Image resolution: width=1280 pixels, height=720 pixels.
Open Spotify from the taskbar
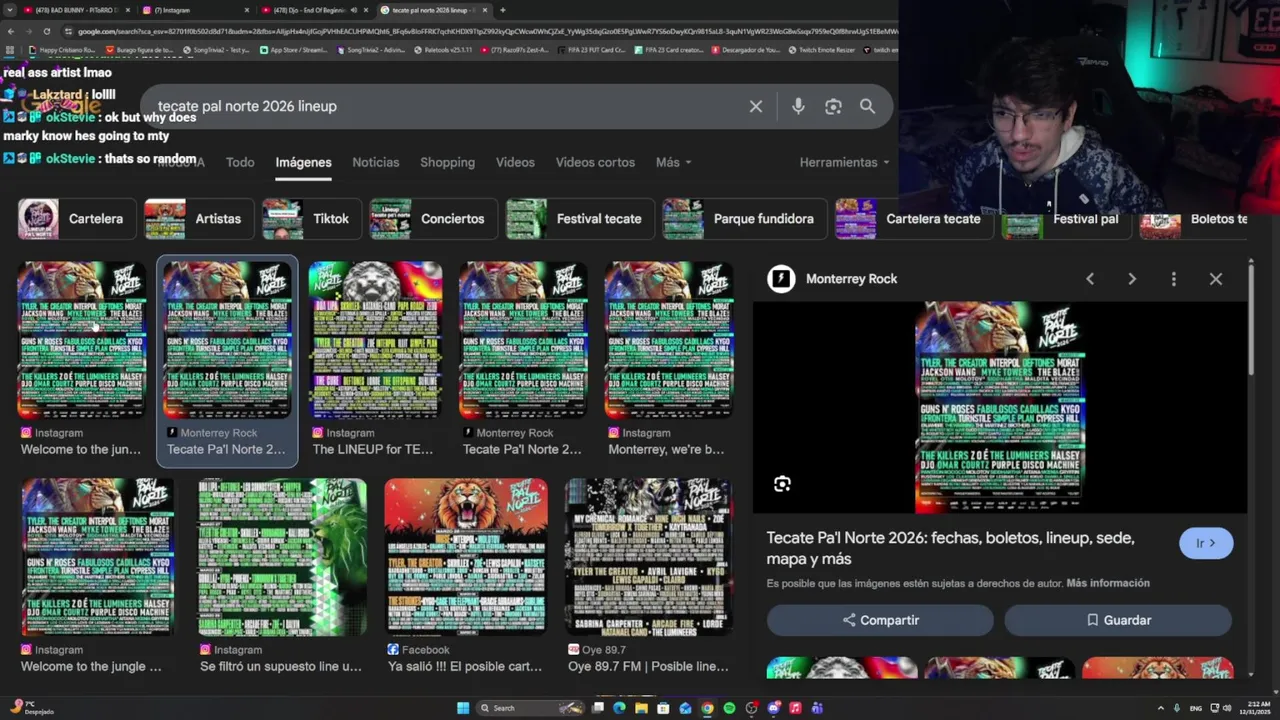click(729, 708)
